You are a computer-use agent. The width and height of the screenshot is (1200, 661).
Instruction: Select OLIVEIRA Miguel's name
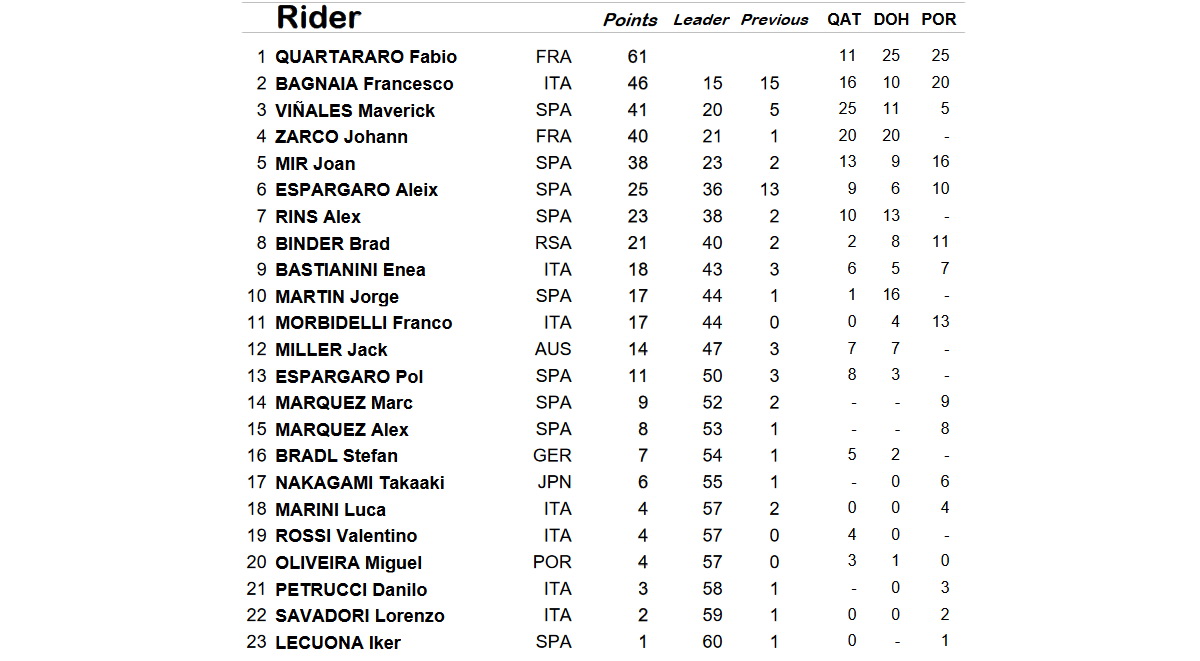tap(349, 563)
